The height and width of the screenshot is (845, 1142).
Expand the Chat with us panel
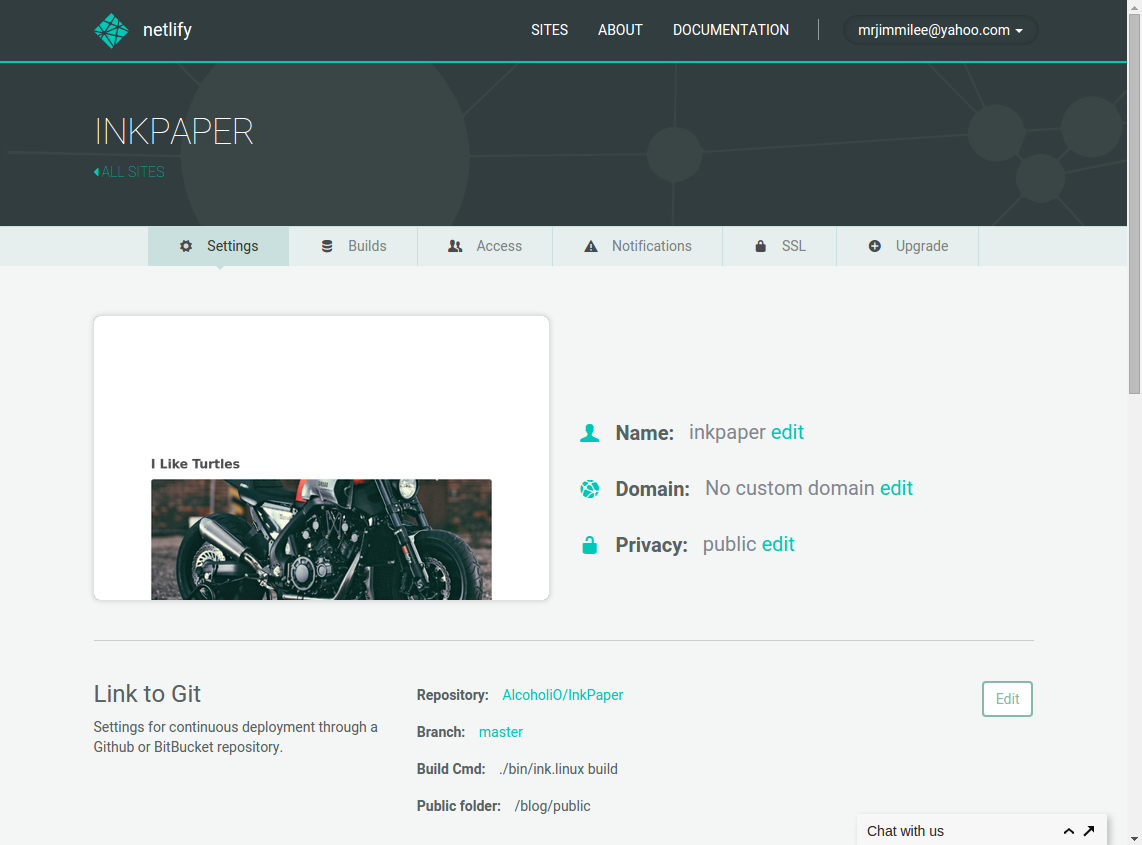click(x=1068, y=831)
